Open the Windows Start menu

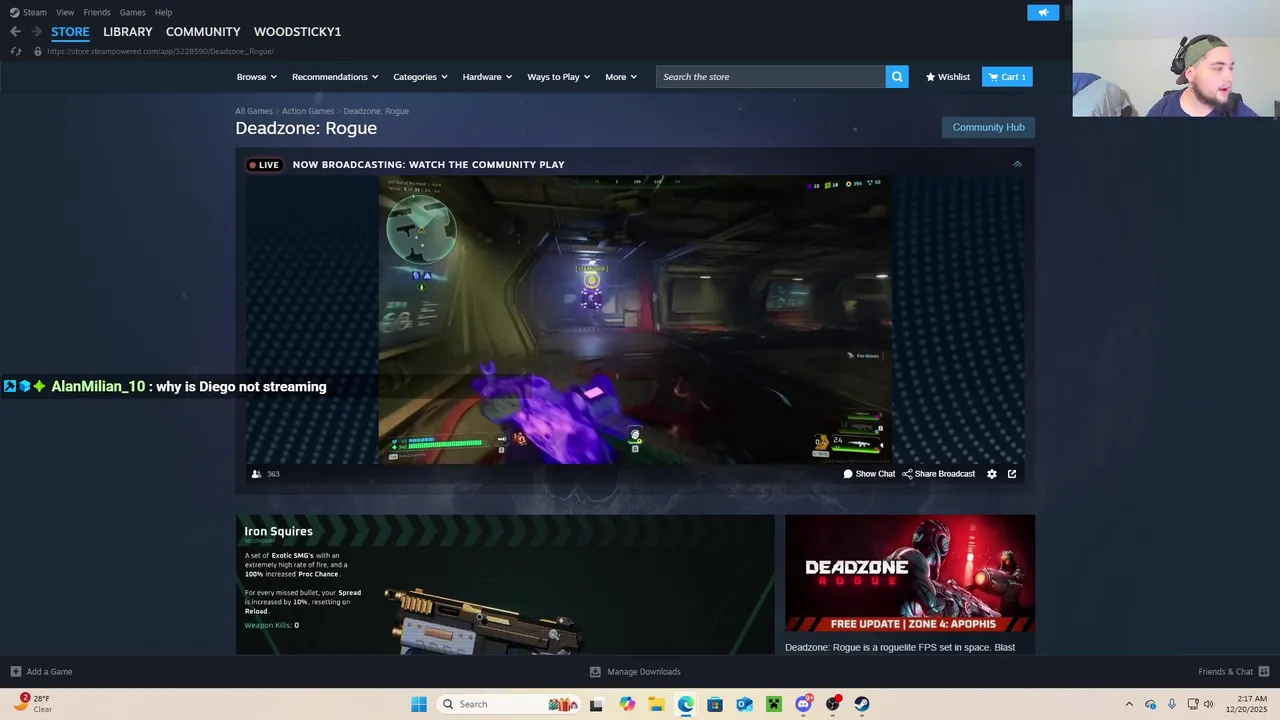[419, 704]
